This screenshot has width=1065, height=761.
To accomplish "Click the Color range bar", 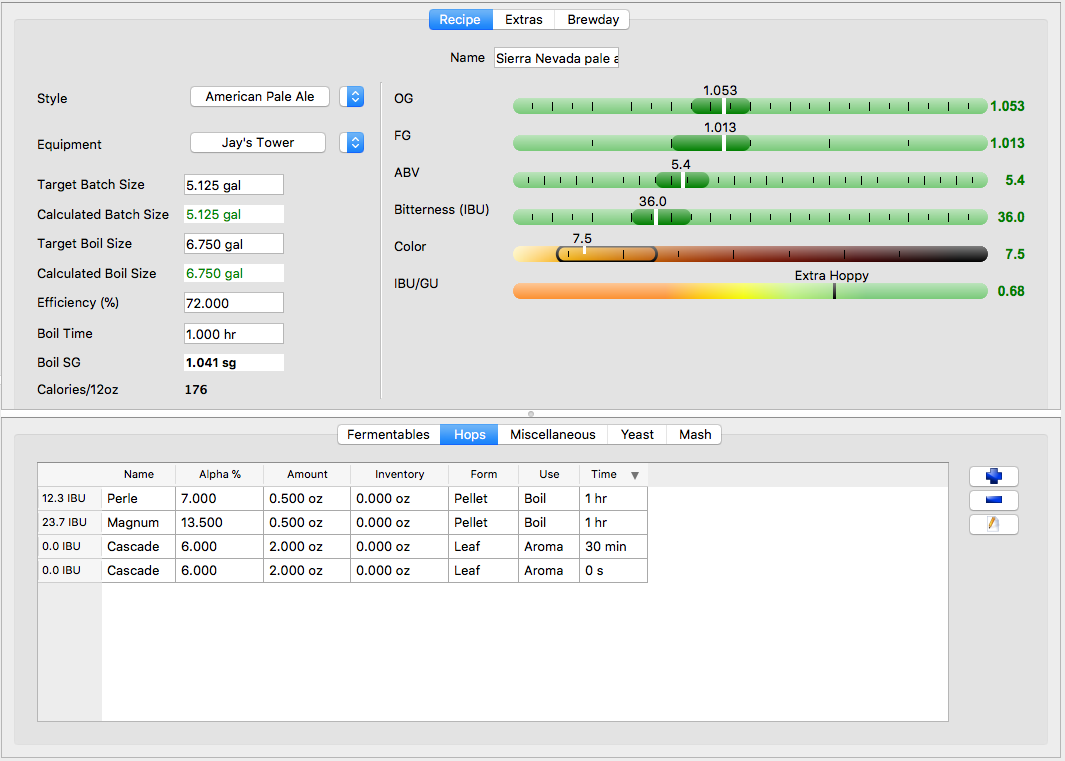I will (x=749, y=254).
